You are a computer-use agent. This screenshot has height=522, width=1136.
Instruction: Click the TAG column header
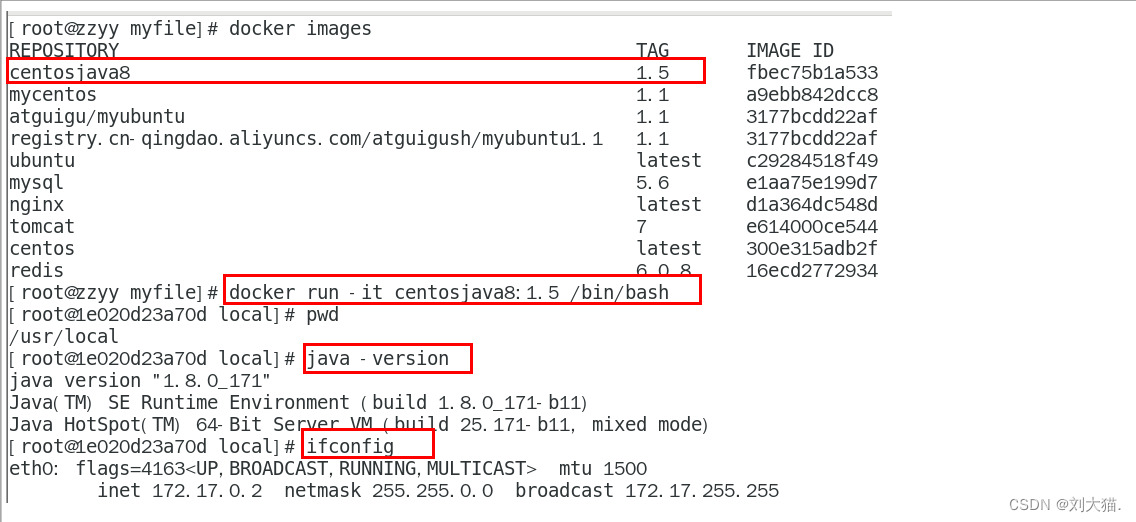pyautogui.click(x=652, y=51)
